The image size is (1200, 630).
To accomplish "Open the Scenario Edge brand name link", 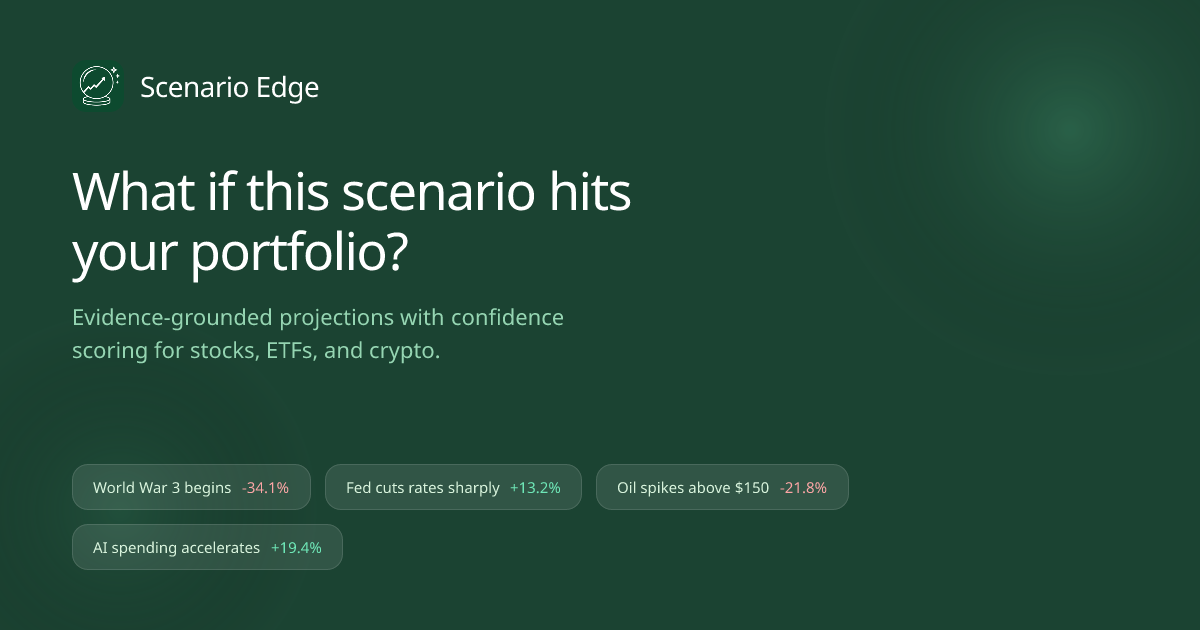I will click(x=229, y=88).
